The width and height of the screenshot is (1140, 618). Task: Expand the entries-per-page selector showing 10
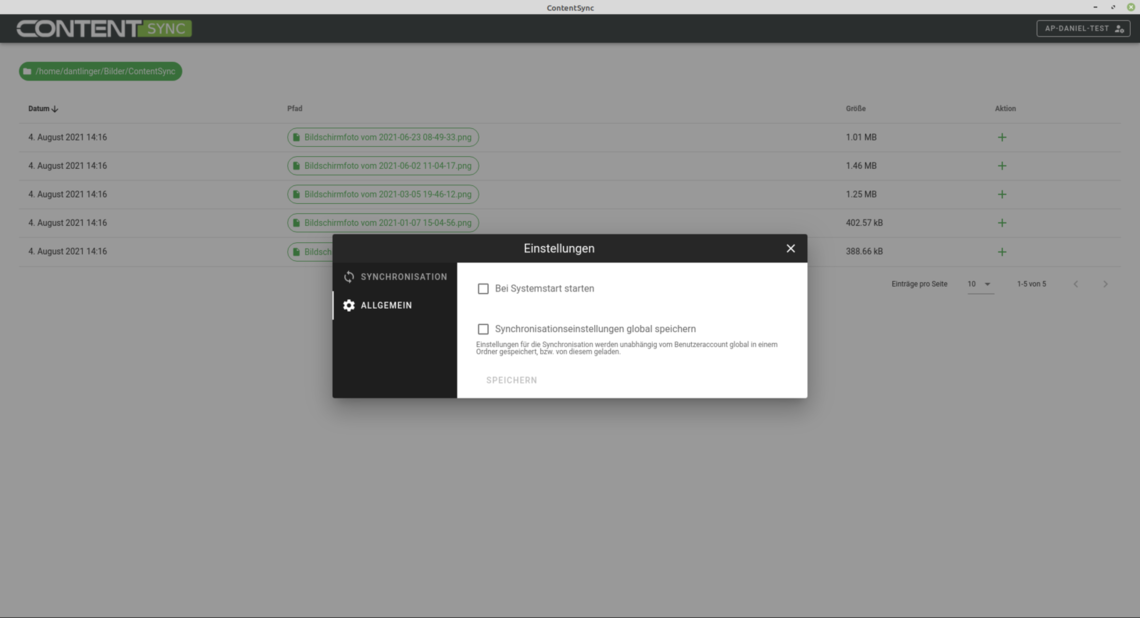[980, 284]
